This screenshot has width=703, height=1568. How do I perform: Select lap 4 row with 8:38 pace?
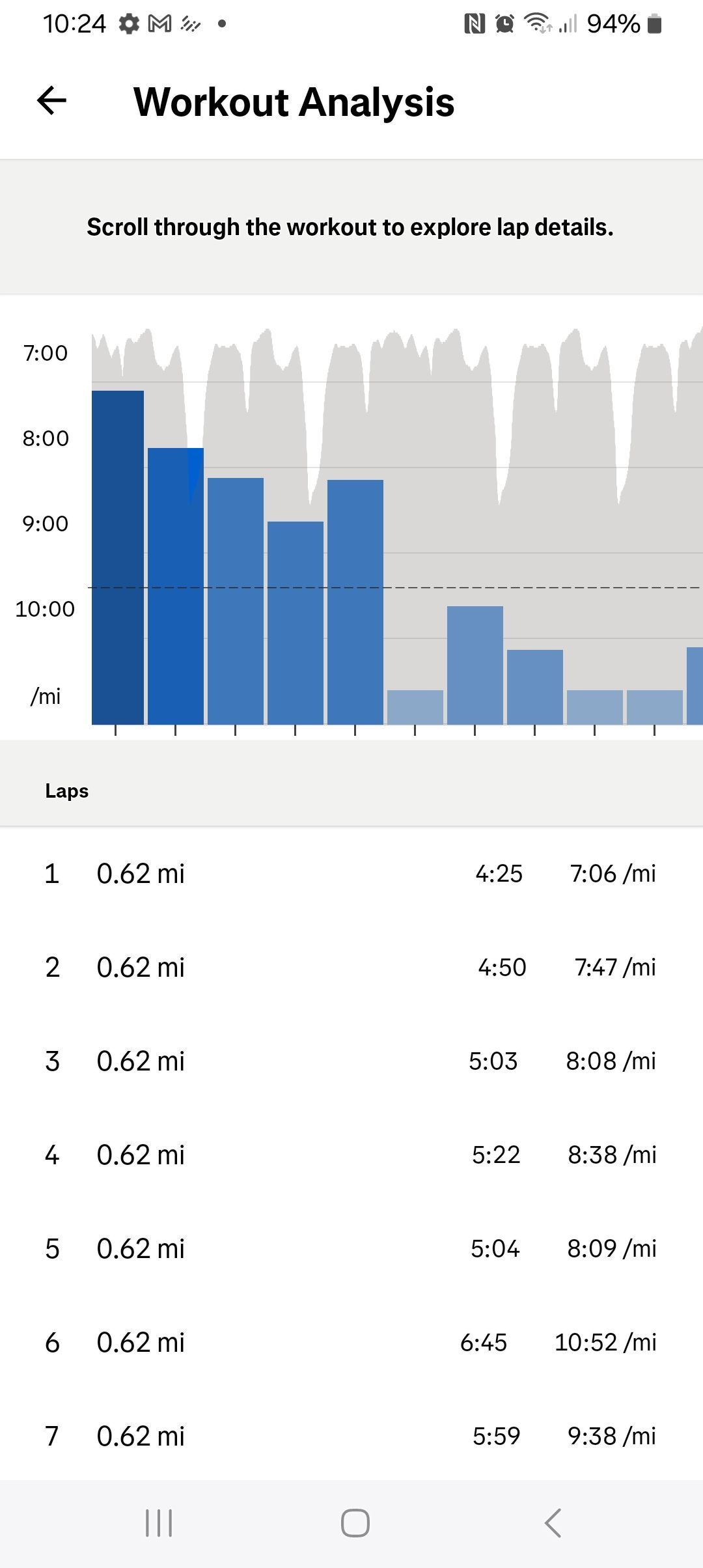[351, 1155]
